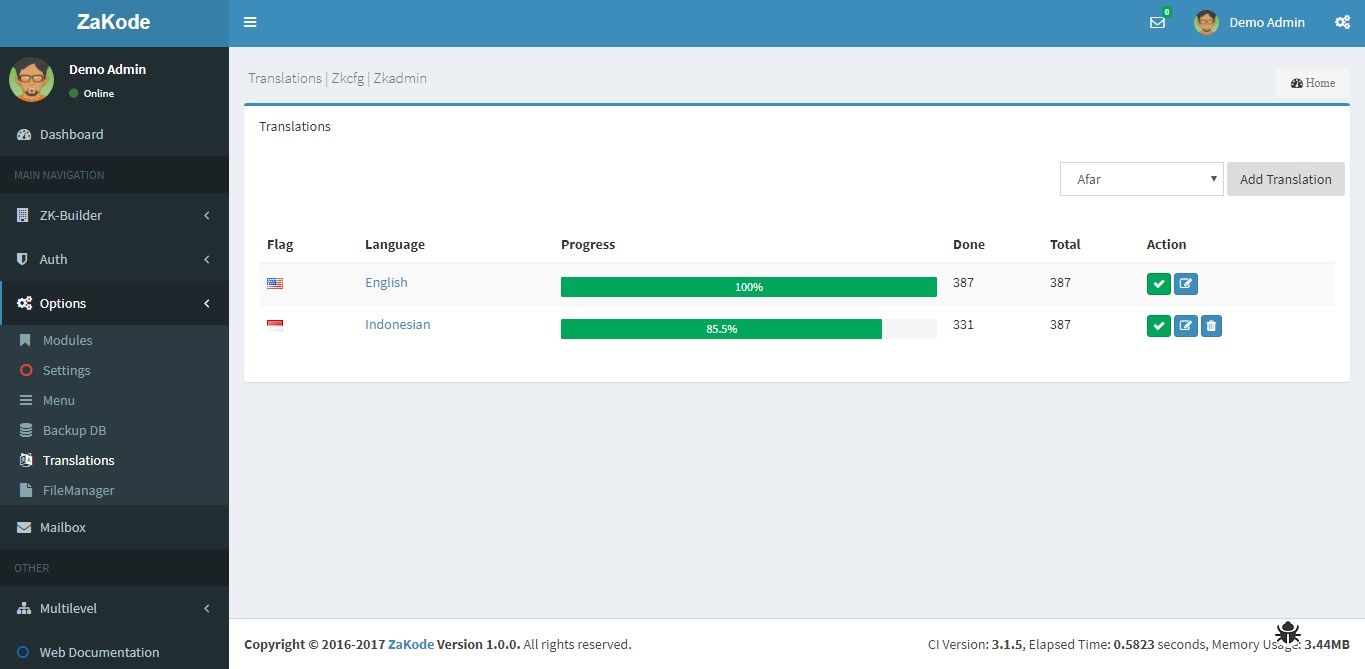
Task: Open the Afar language dropdown
Action: [1141, 179]
